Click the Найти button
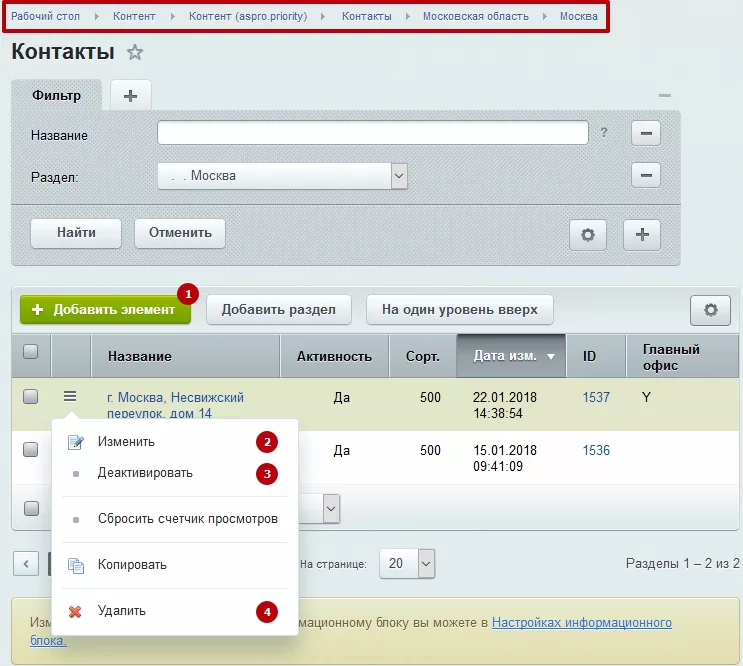This screenshot has width=743, height=666. pyautogui.click(x=76, y=233)
